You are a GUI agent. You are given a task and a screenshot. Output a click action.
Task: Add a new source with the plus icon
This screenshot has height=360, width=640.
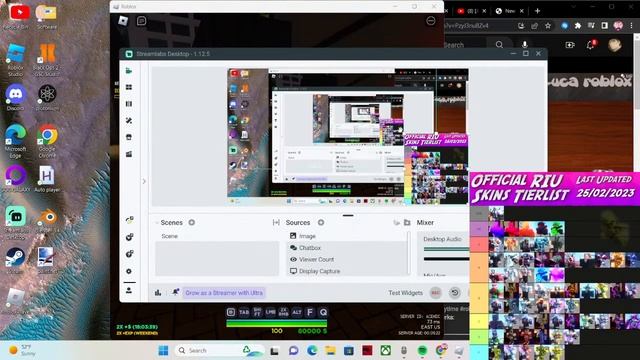pos(321,222)
